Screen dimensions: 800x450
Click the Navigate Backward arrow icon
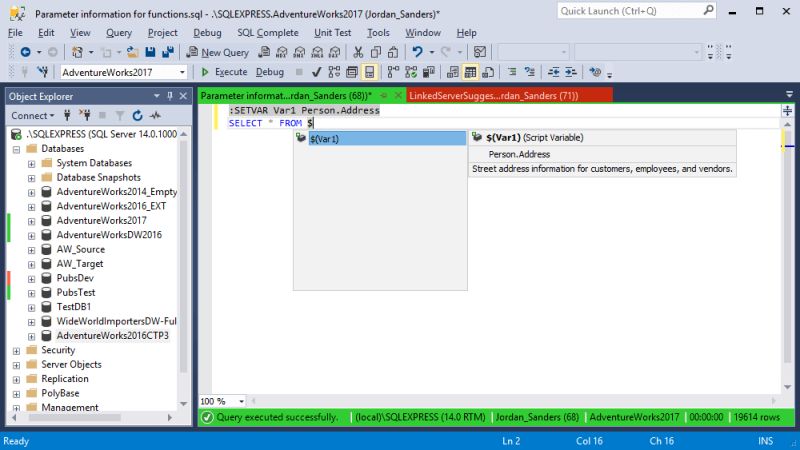click(25, 52)
